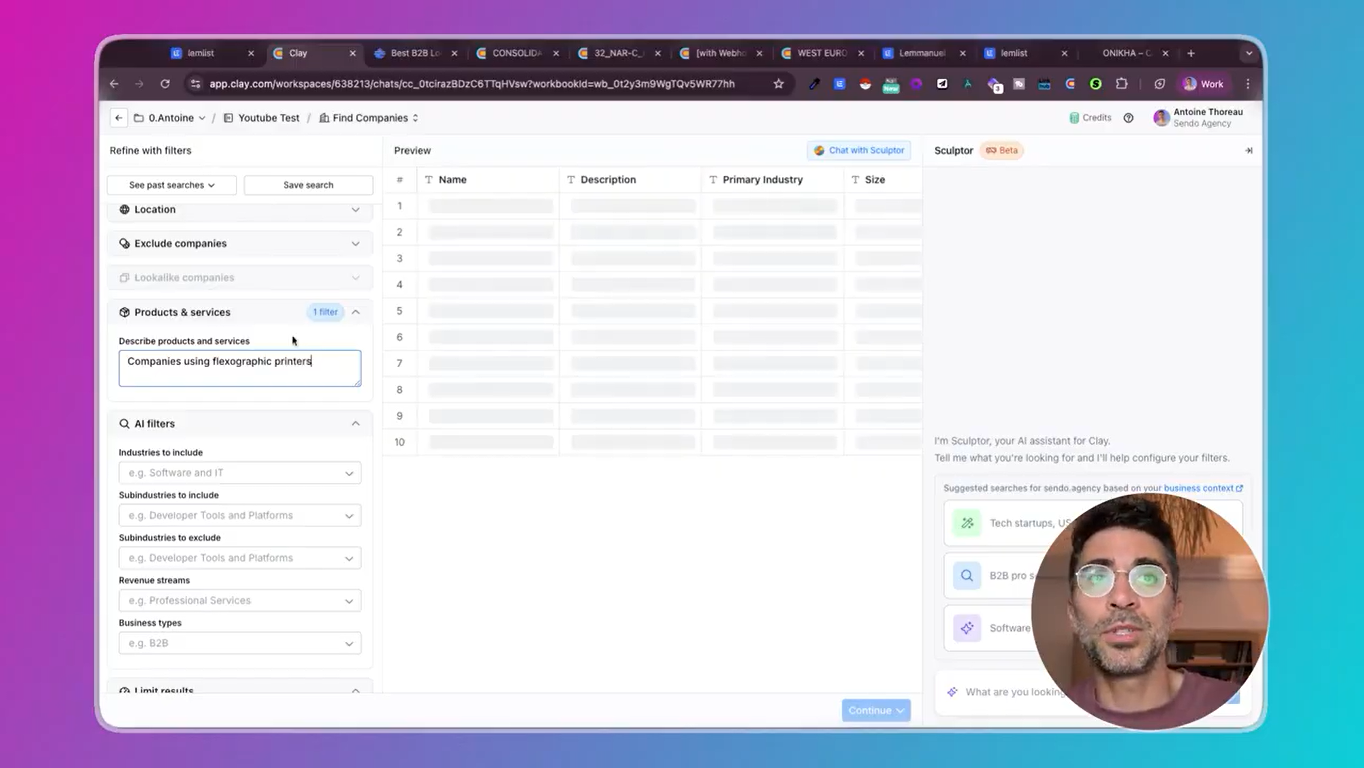Collapse the Products & services section

355,312
